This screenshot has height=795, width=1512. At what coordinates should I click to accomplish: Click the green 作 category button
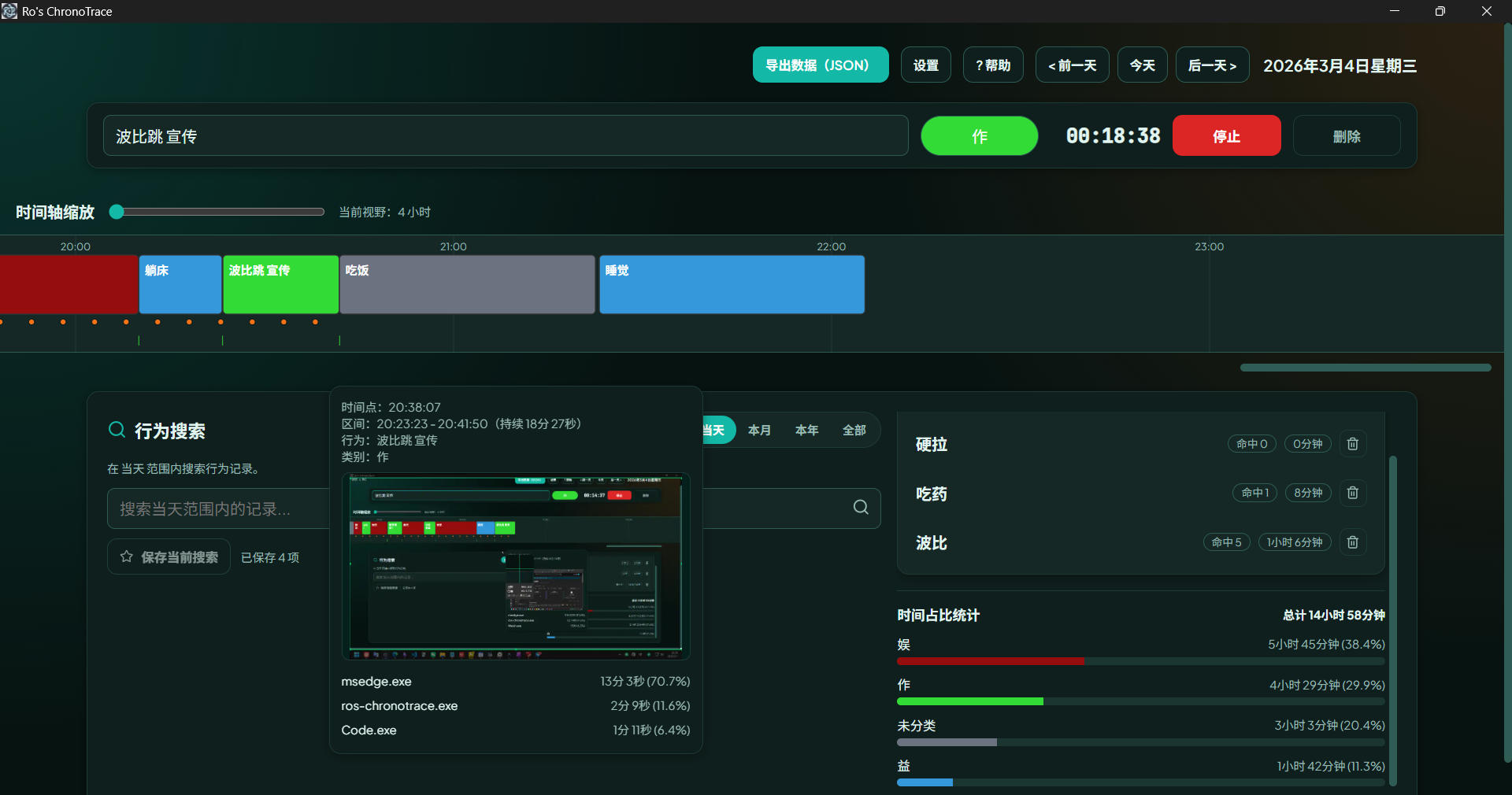[x=980, y=136]
